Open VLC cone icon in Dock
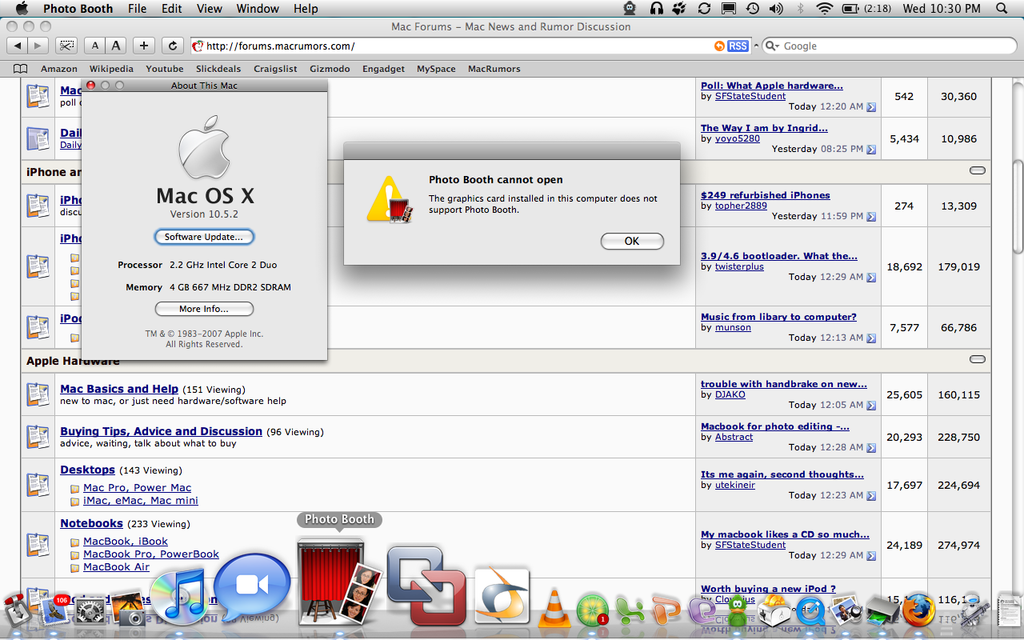Image resolution: width=1024 pixels, height=640 pixels. [x=554, y=609]
